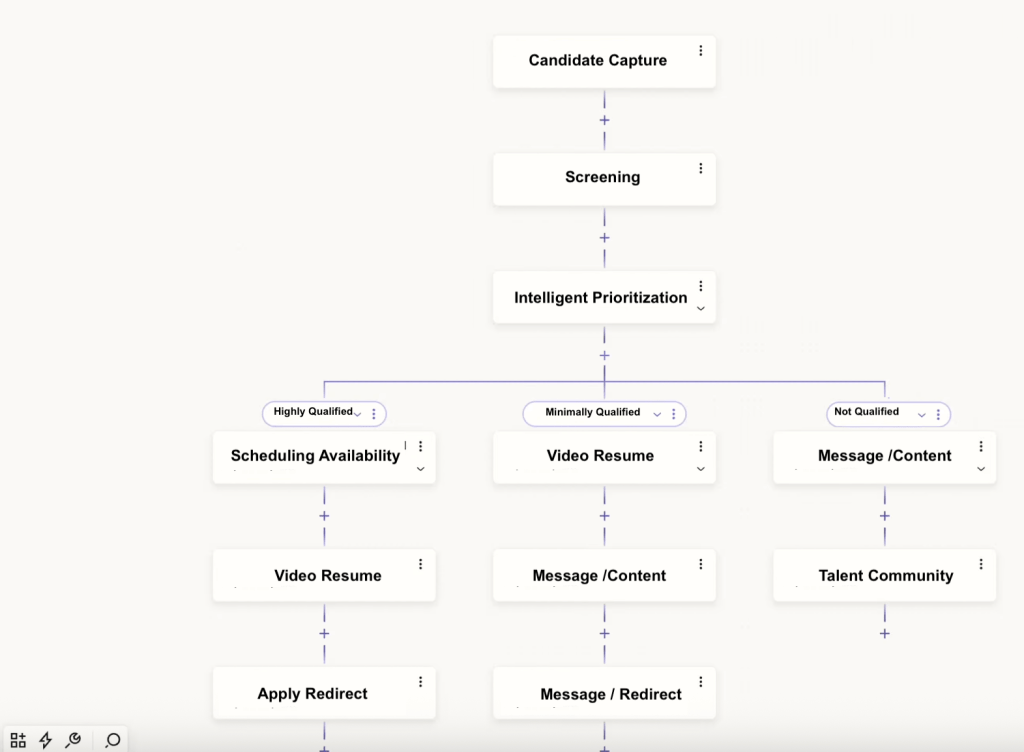This screenshot has width=1024, height=752.
Task: Expand Intelligent Prioritization node chevron
Action: click(700, 309)
